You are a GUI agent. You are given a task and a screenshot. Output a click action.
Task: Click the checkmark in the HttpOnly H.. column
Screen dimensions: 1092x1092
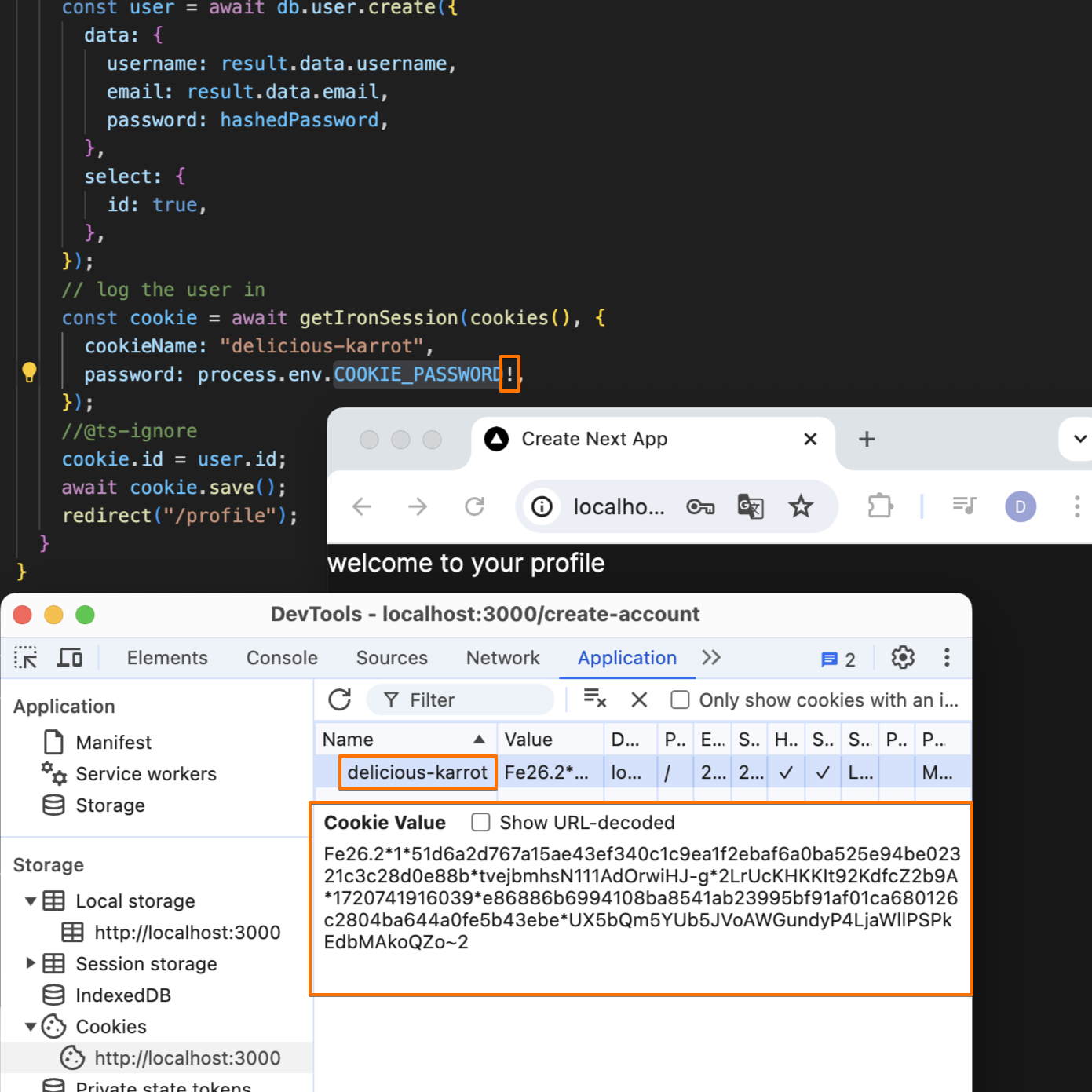(785, 772)
